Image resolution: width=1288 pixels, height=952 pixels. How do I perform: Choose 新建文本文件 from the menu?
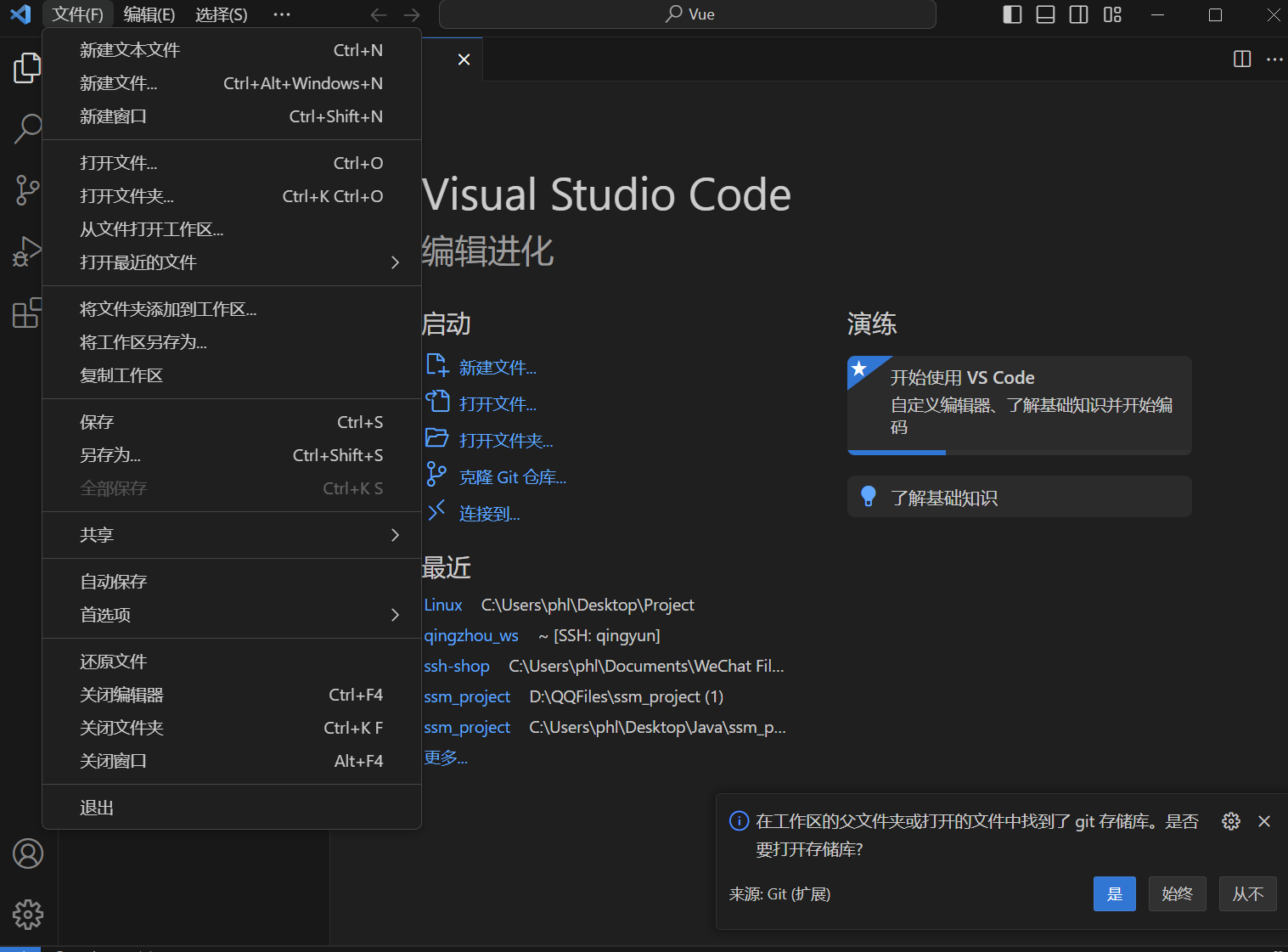coord(232,50)
